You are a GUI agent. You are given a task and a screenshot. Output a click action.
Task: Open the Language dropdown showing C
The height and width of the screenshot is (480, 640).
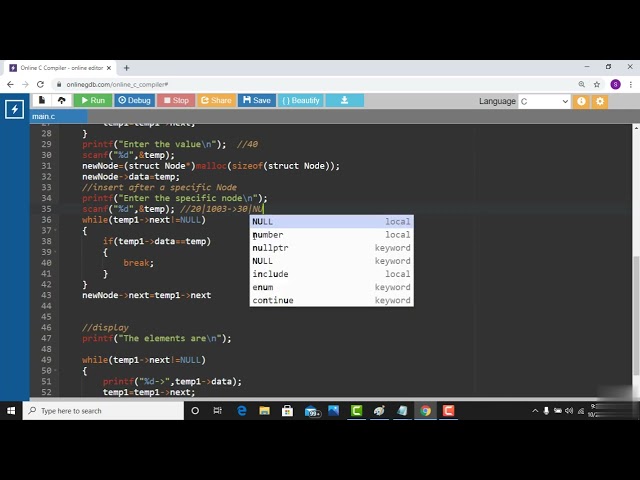click(x=544, y=101)
